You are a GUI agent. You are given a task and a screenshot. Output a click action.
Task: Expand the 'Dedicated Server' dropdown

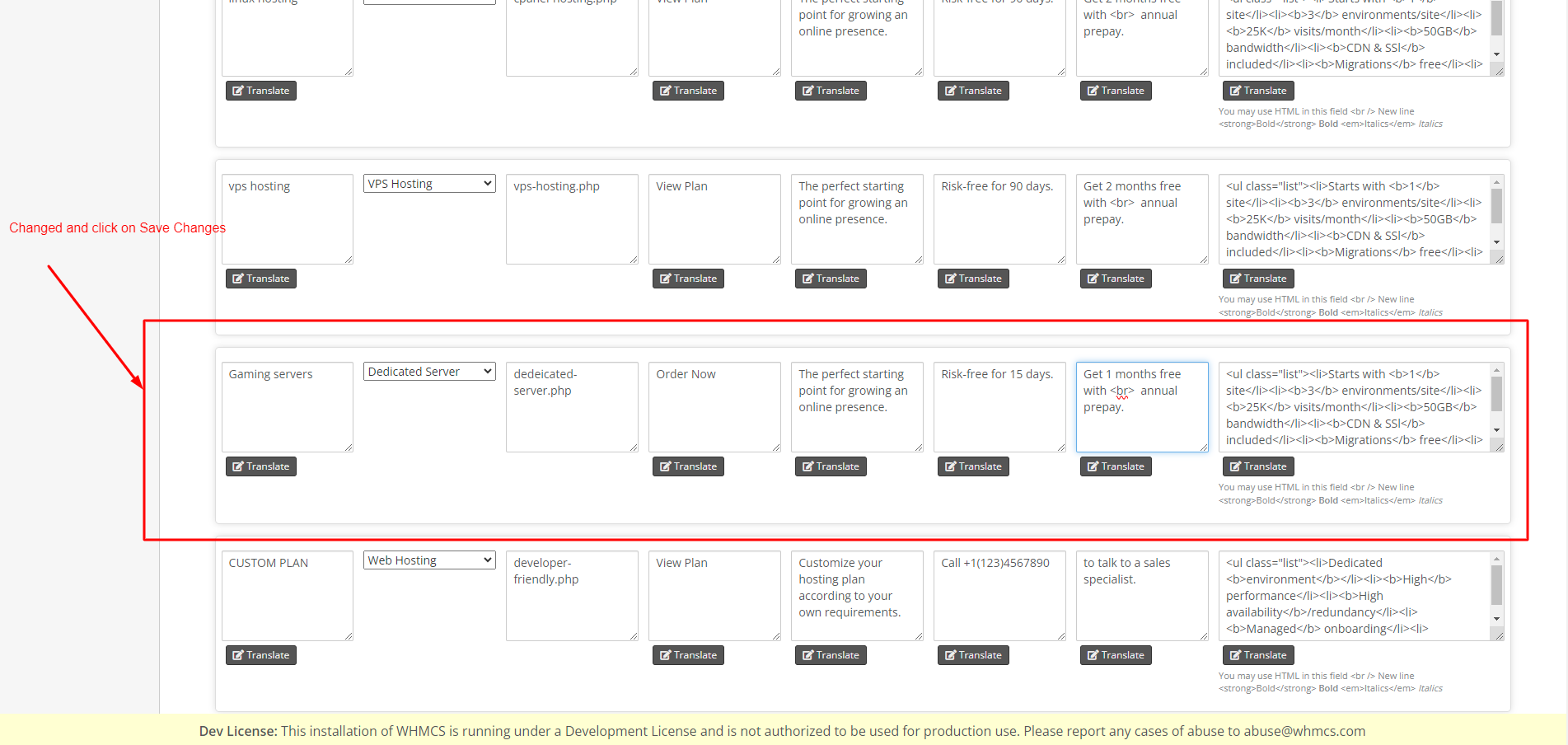click(429, 372)
